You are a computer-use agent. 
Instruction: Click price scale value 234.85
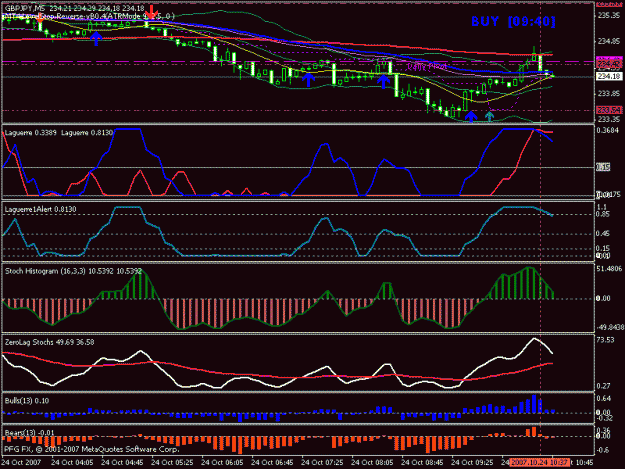(609, 41)
